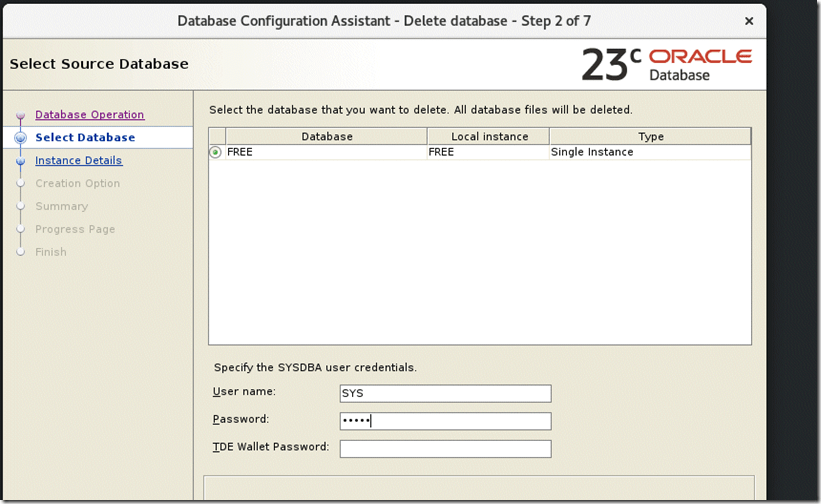Image resolution: width=821 pixels, height=504 pixels.
Task: Open the Instance Details step link
Action: tap(78, 161)
